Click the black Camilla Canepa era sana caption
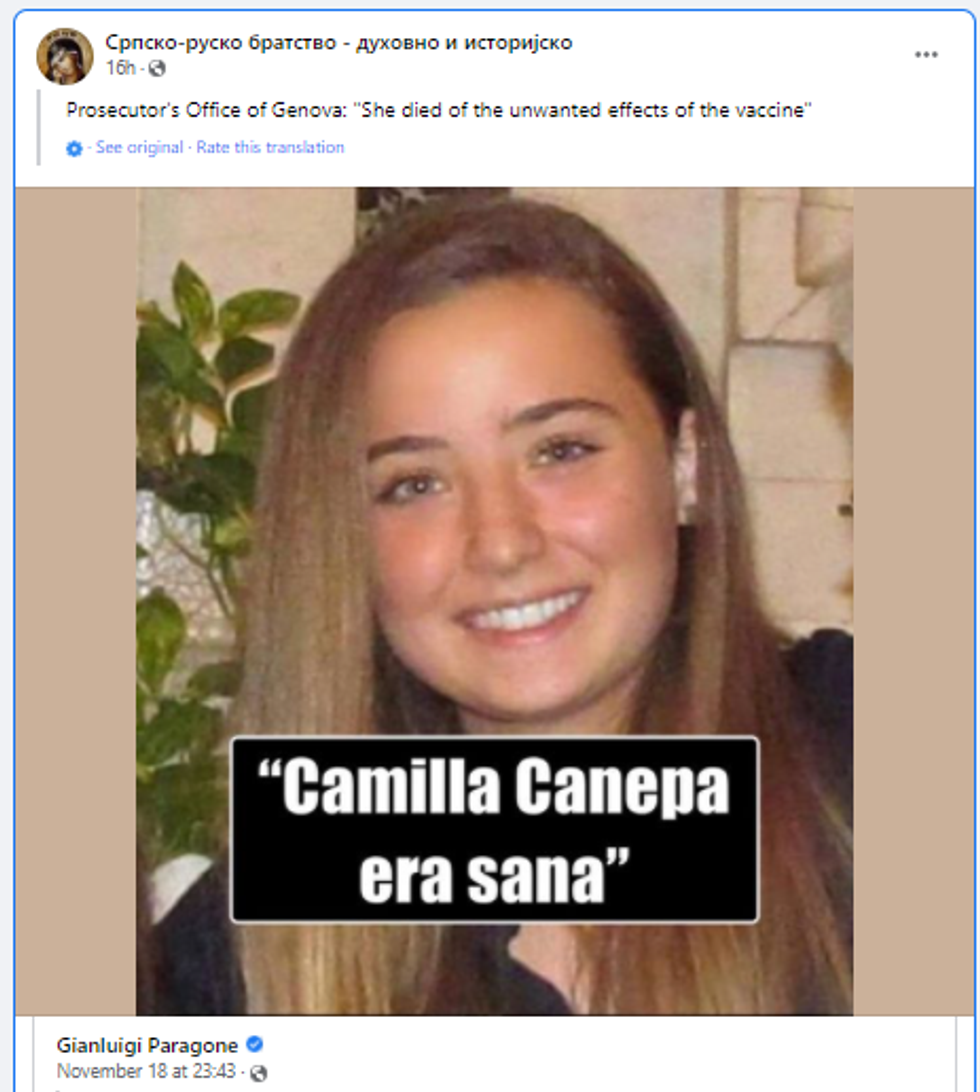Screen dimensions: 980x1092 click(x=495, y=829)
